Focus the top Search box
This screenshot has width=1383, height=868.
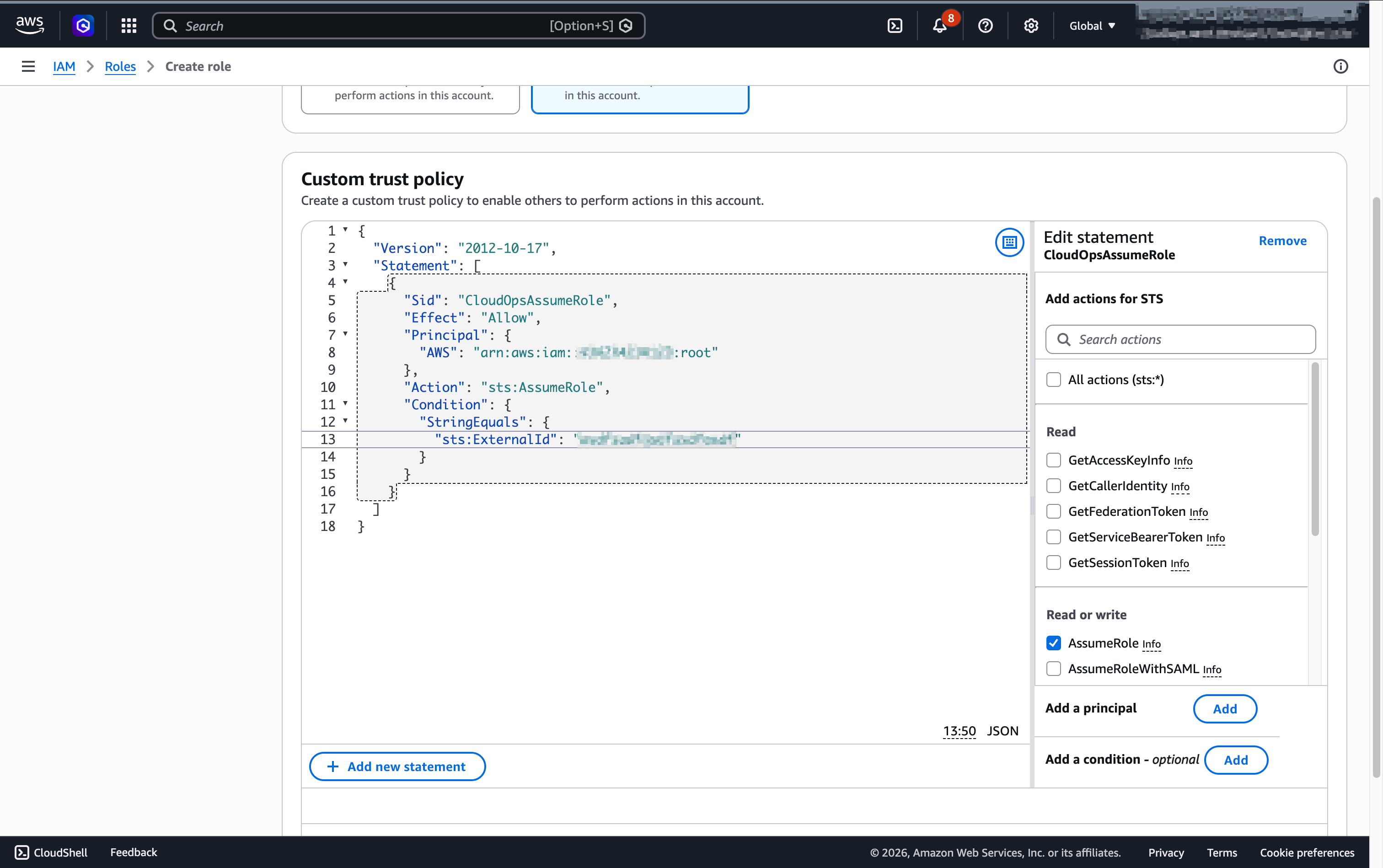pos(398,26)
